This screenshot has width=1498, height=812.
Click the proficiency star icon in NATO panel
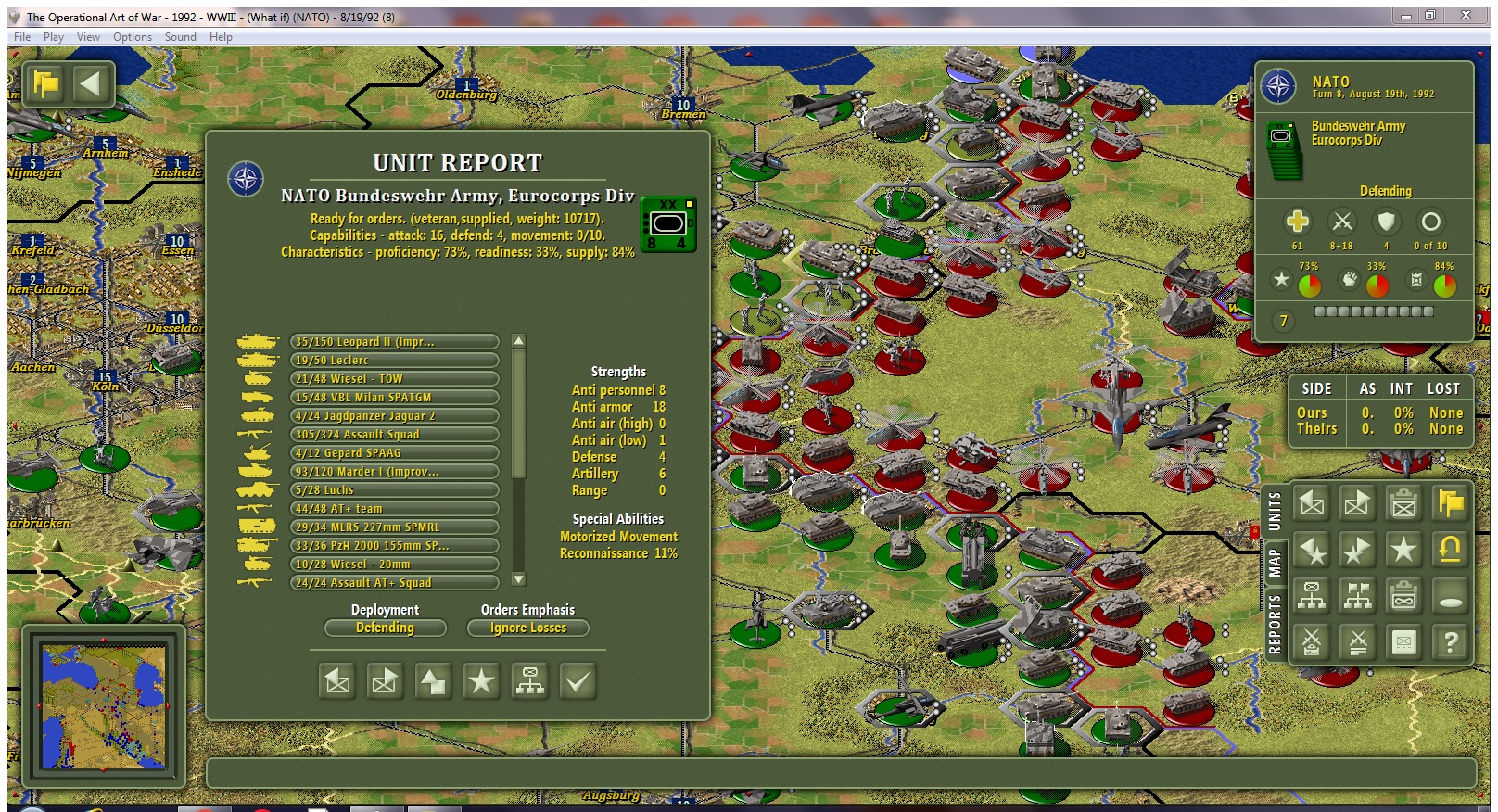point(1281,279)
